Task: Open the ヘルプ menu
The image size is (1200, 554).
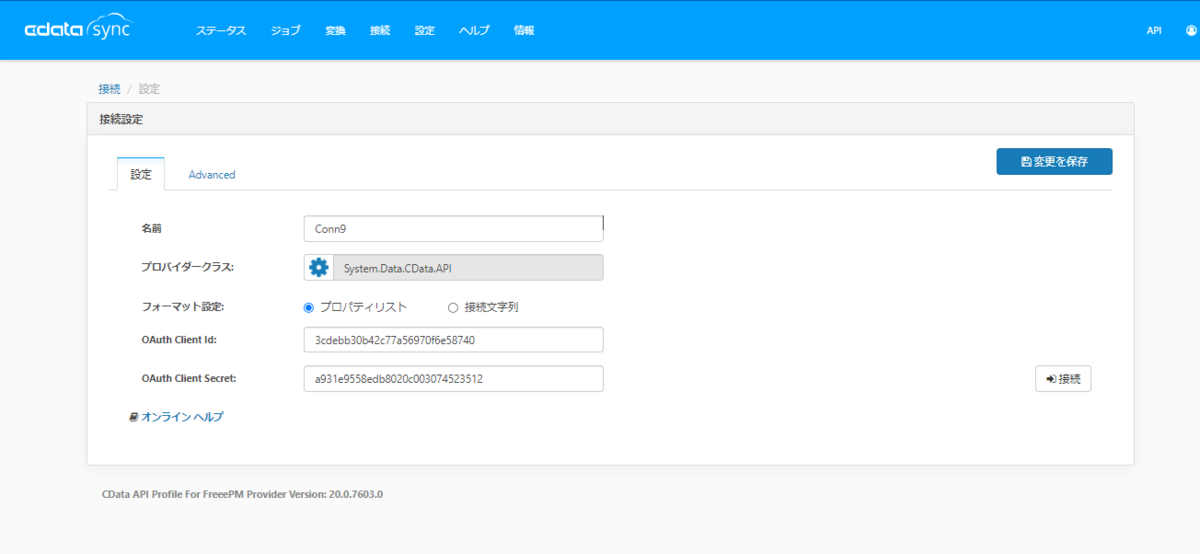Action: pyautogui.click(x=474, y=31)
